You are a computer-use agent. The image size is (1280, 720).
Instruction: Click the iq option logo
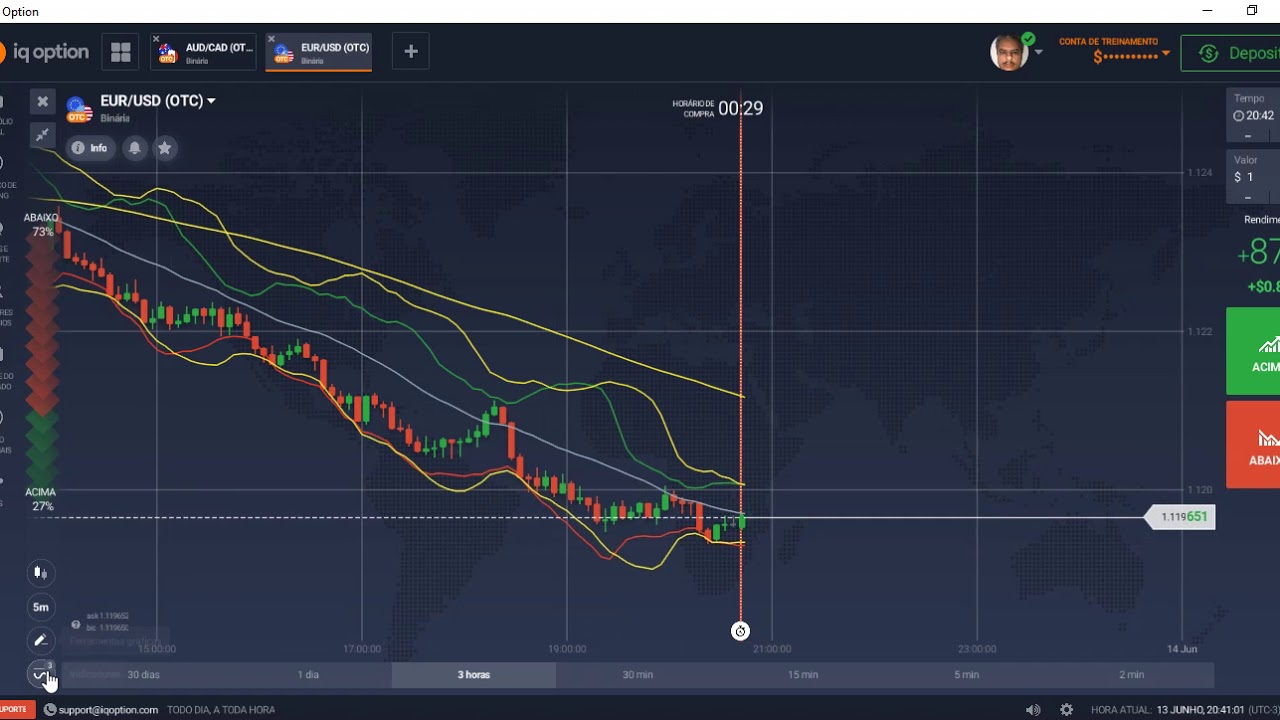45,52
